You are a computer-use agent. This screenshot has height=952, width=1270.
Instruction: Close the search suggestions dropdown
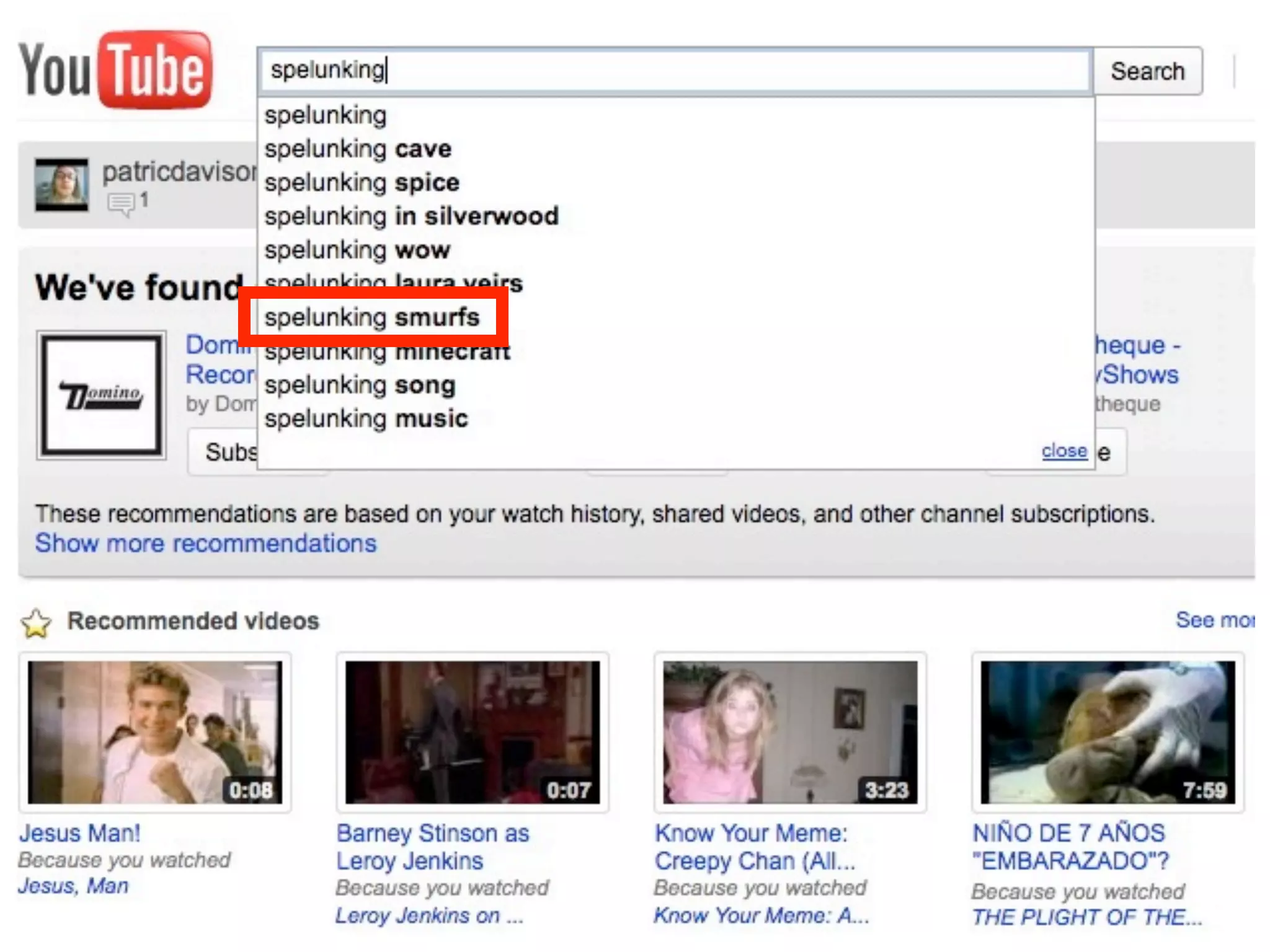(1064, 451)
